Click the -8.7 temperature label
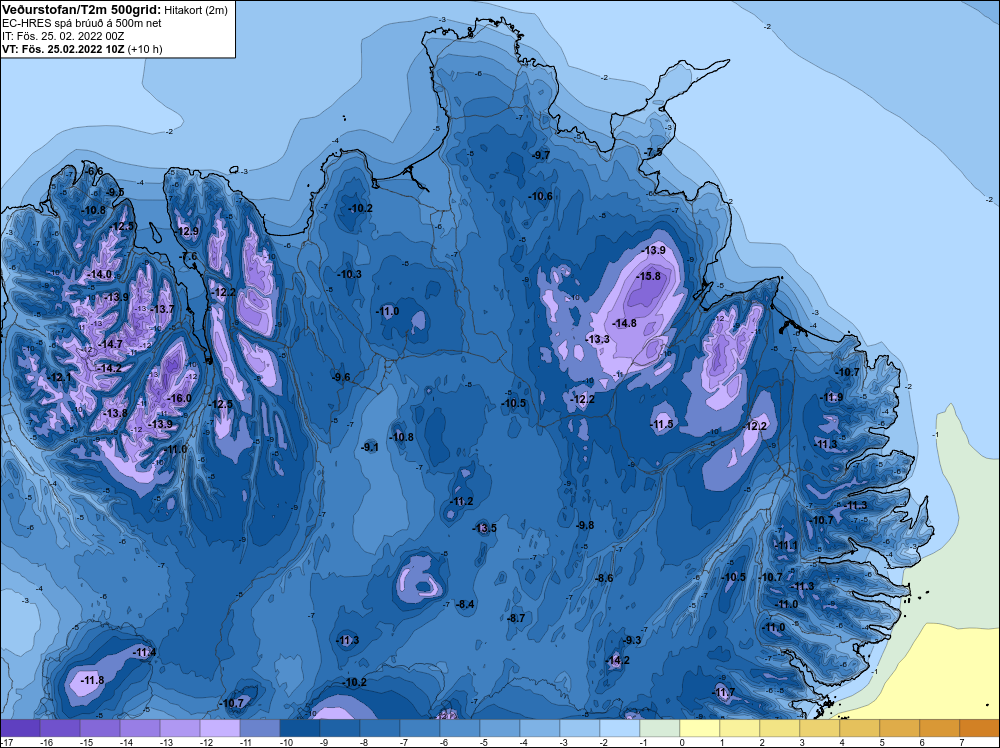 pos(516,618)
